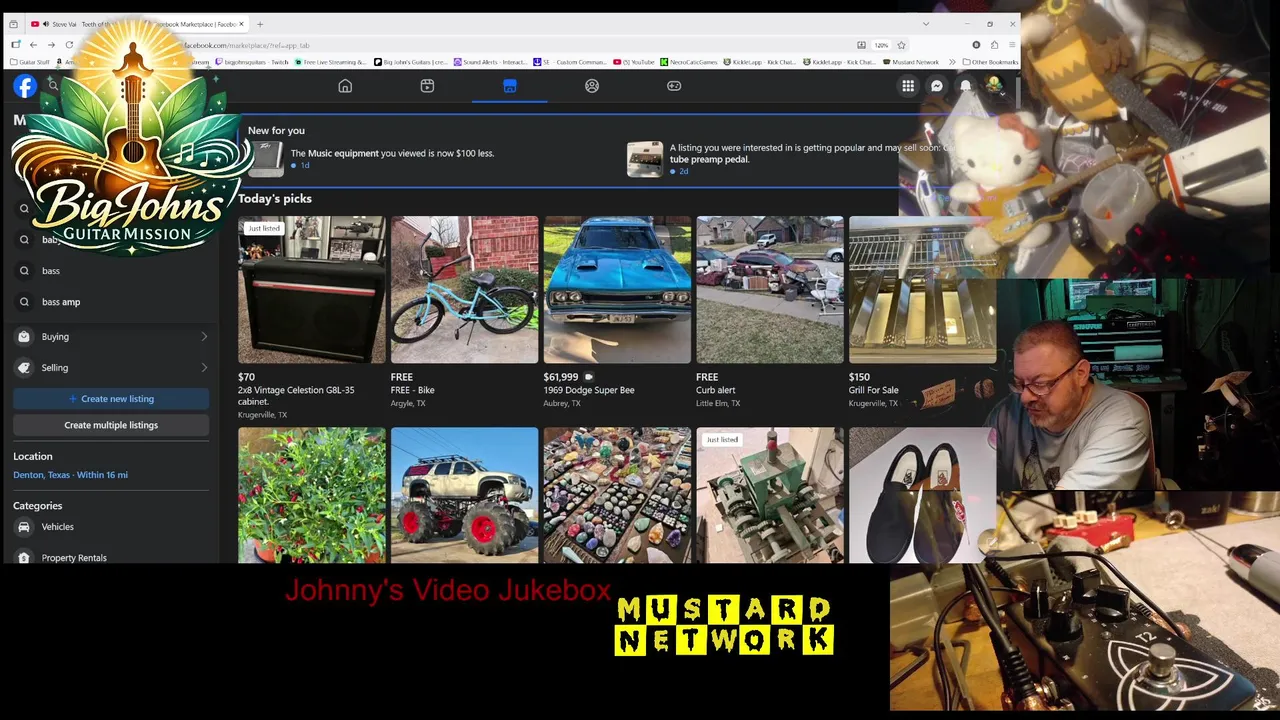1280x720 pixels.
Task: Expand the Buying section chevron
Action: point(204,337)
